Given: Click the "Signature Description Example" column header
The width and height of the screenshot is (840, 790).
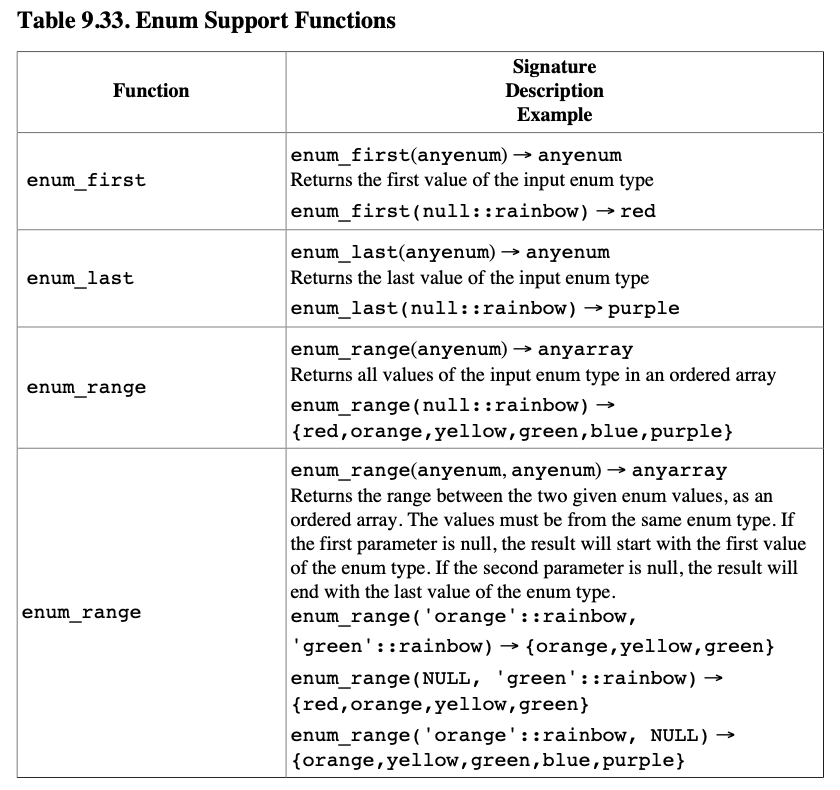Looking at the screenshot, I should [554, 91].
